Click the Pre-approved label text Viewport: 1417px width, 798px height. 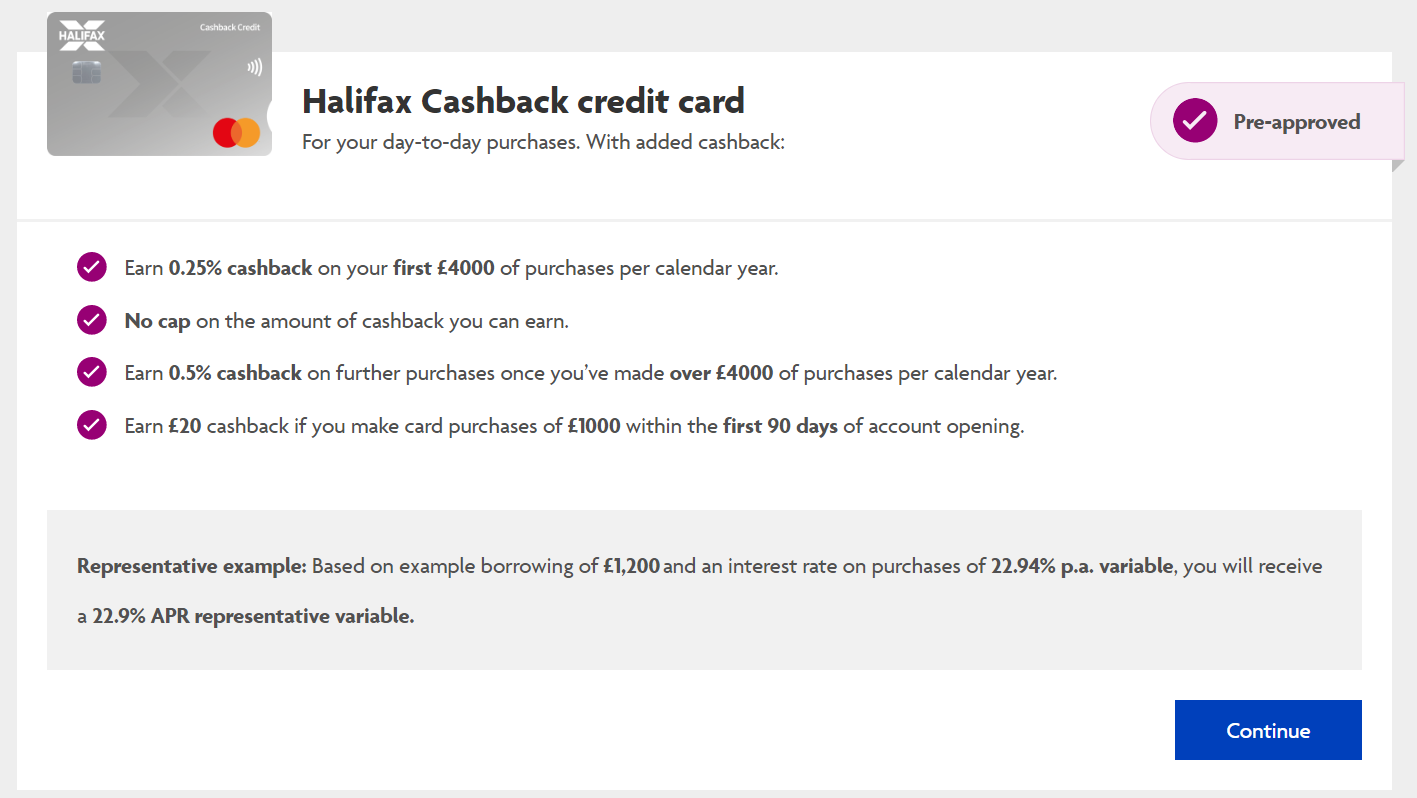(1296, 122)
